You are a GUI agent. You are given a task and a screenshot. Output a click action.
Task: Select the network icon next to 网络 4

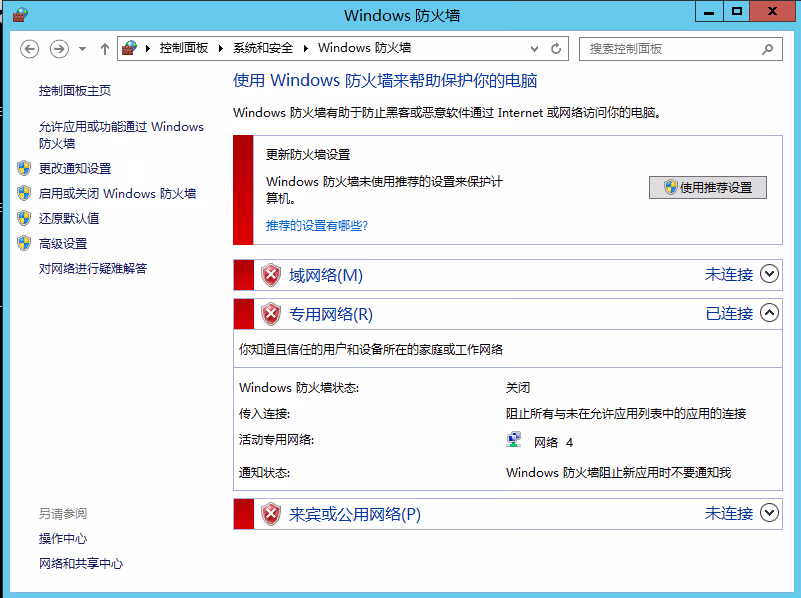pyautogui.click(x=514, y=438)
